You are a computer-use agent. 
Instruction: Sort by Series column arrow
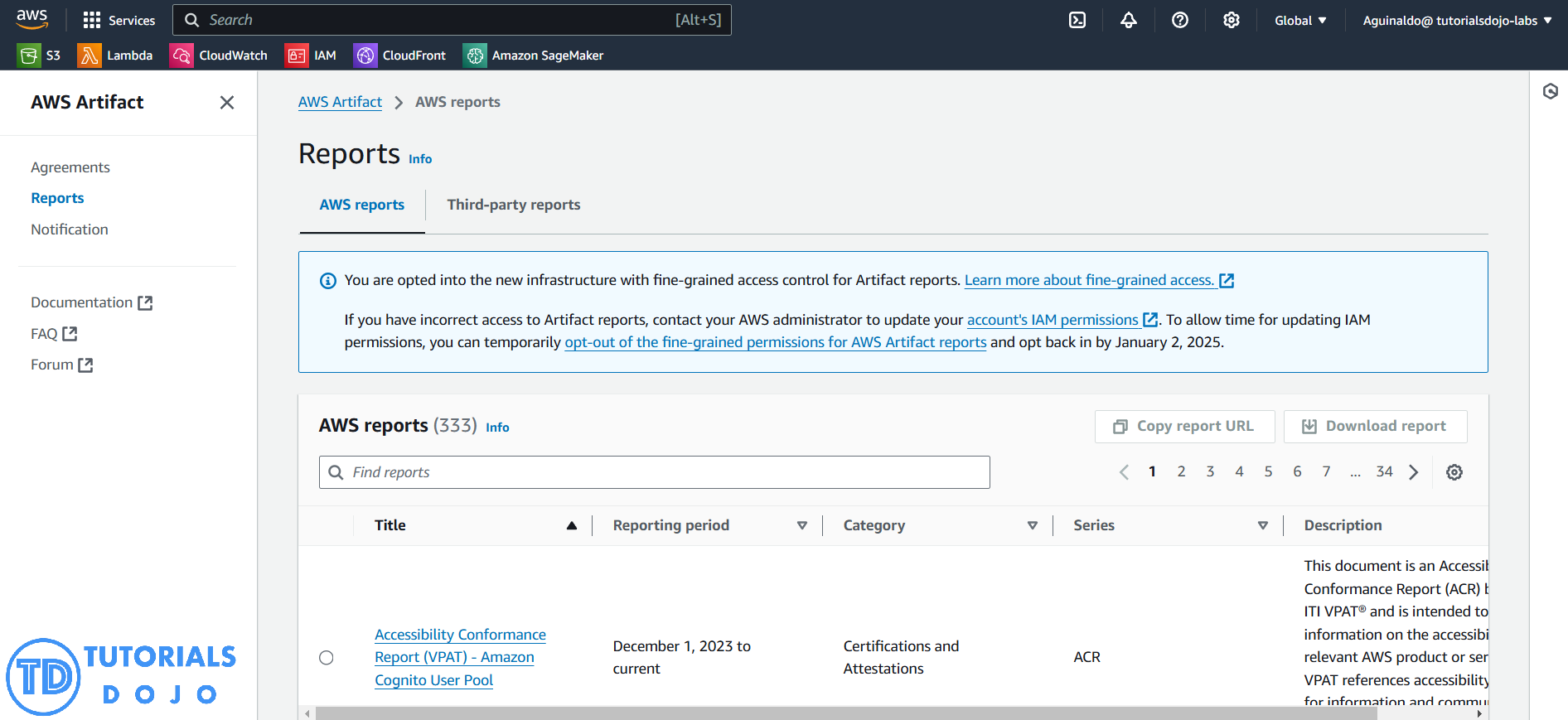coord(1262,525)
